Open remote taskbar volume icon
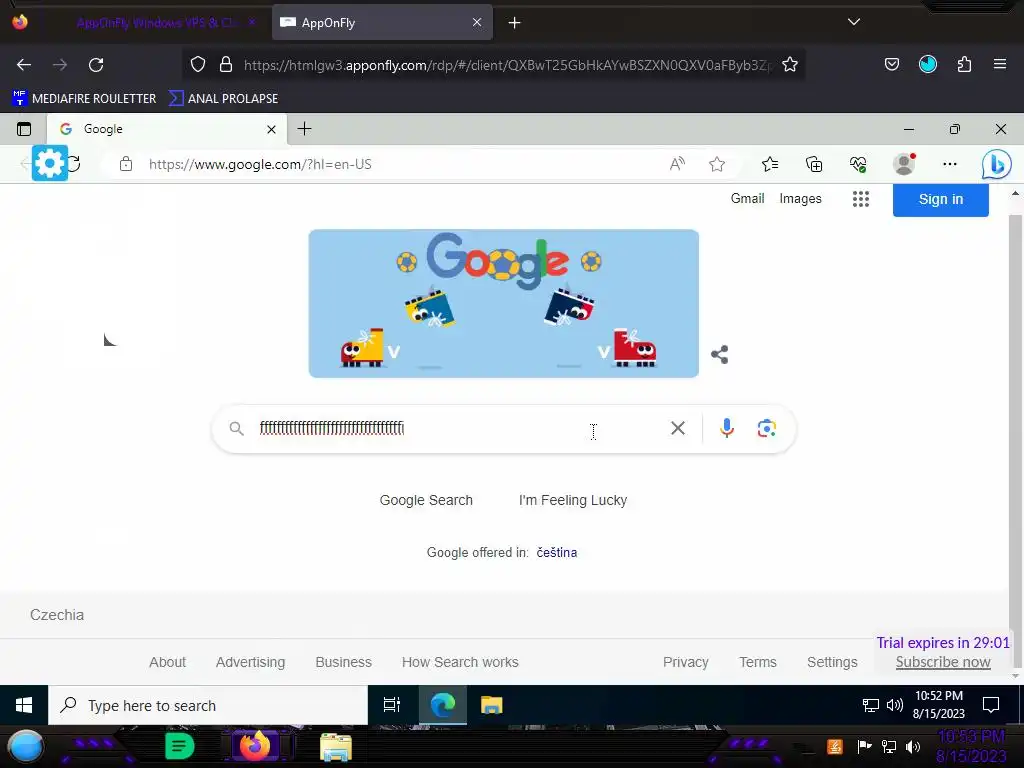The width and height of the screenshot is (1024, 768). pyautogui.click(x=895, y=705)
